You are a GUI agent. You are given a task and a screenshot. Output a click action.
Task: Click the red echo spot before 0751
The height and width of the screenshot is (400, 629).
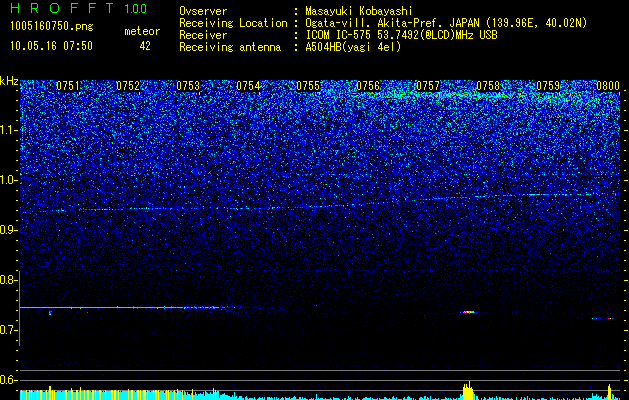[x=50, y=313]
